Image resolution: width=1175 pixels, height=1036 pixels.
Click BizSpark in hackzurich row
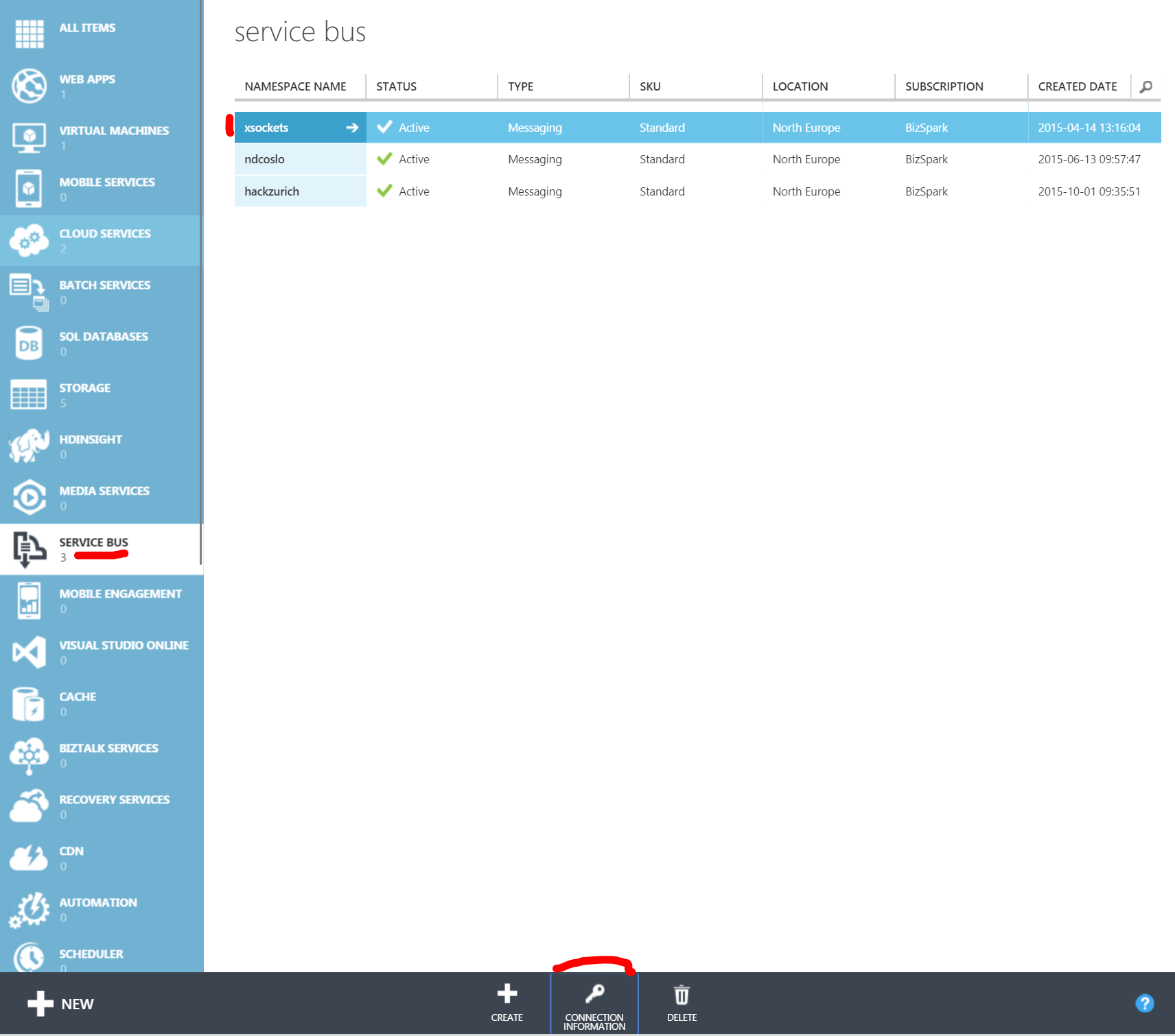coord(927,191)
